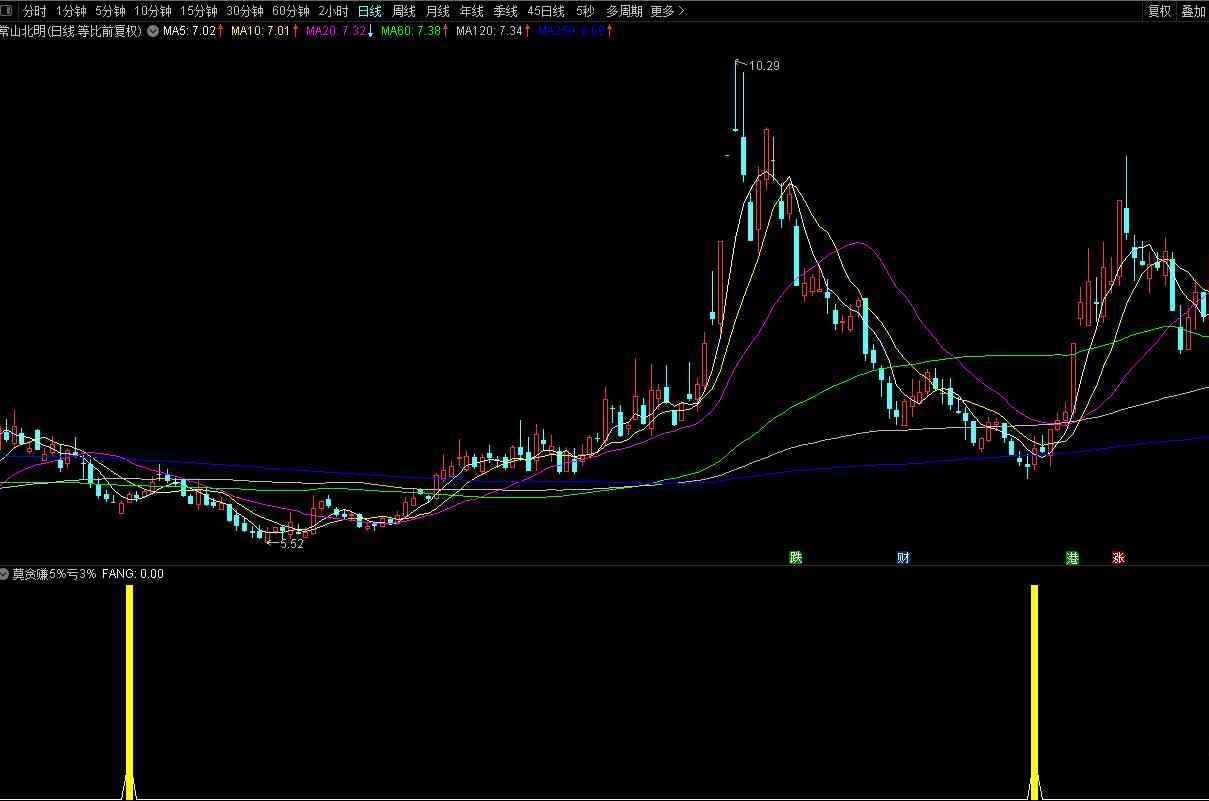
Task: Select the 5分钟 period tab
Action: 110,11
